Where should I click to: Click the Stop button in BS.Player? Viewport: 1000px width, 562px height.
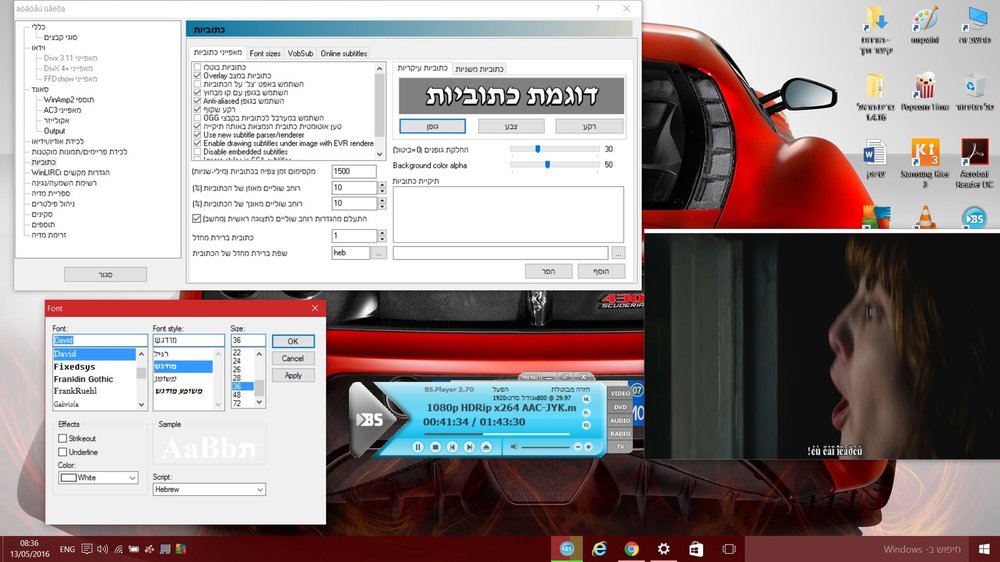point(435,447)
